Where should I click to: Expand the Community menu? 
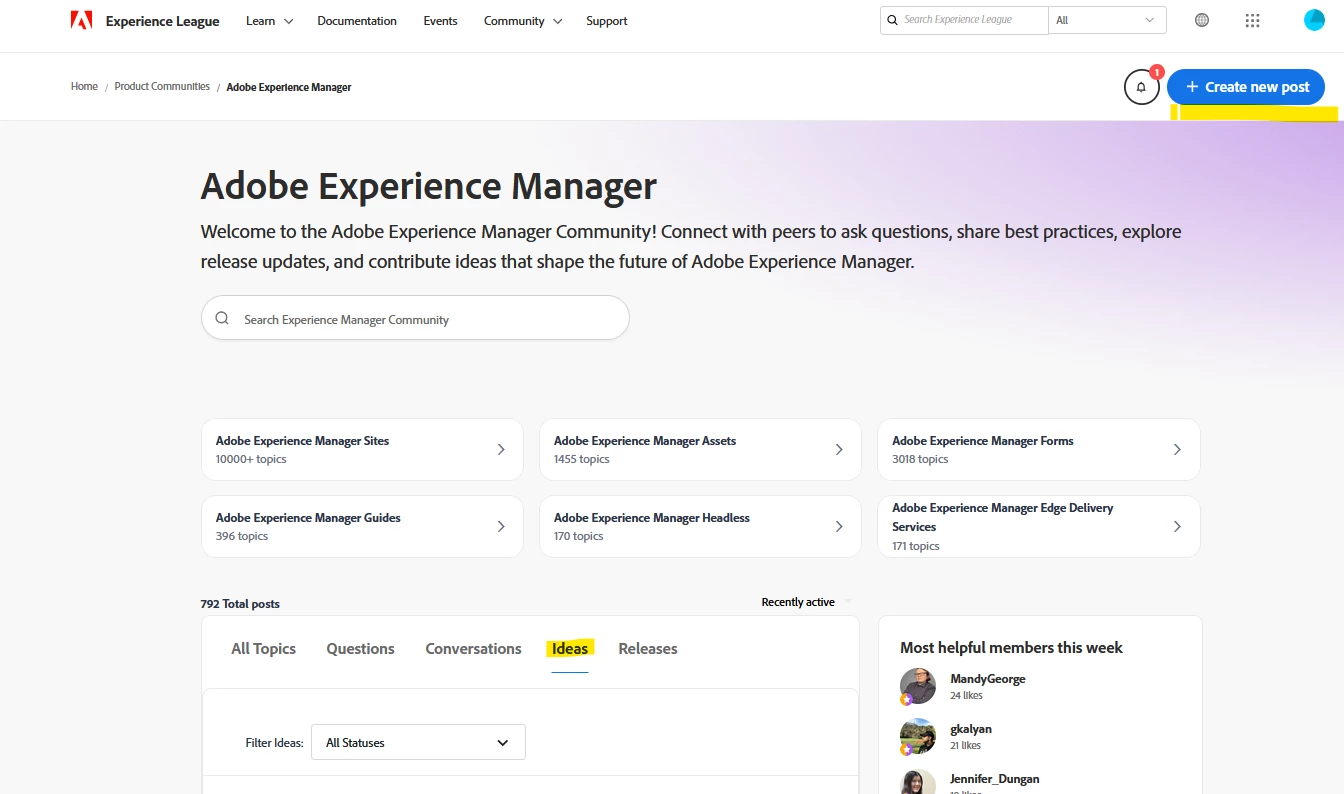point(523,20)
